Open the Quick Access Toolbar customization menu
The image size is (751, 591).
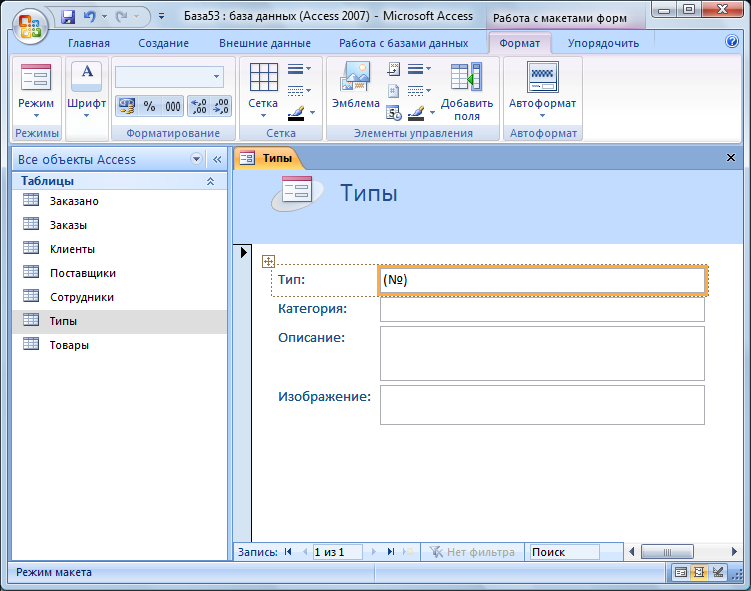click(x=161, y=17)
